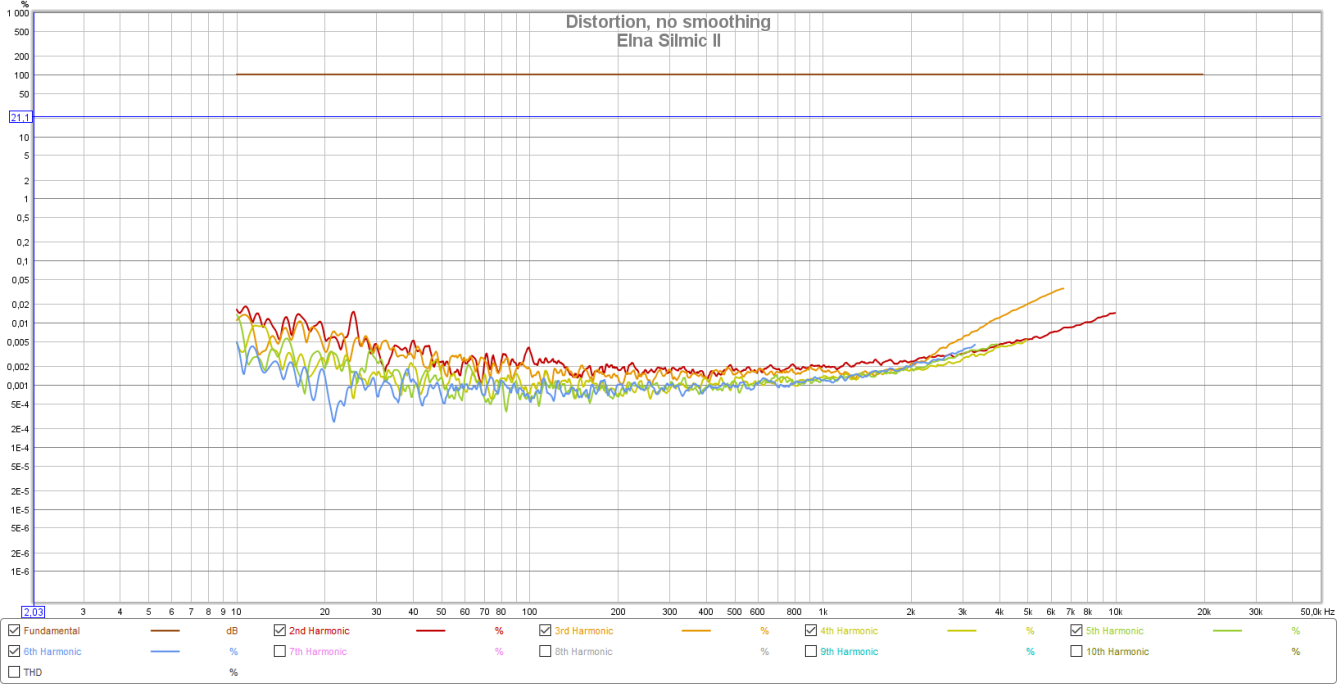1337x685 pixels.
Task: Turn on the 10th Harmonic checkbox
Action: click(1077, 651)
